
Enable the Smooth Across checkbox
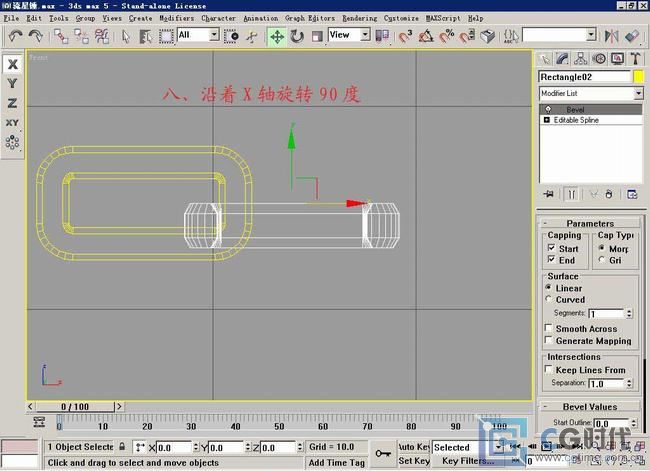(548, 328)
